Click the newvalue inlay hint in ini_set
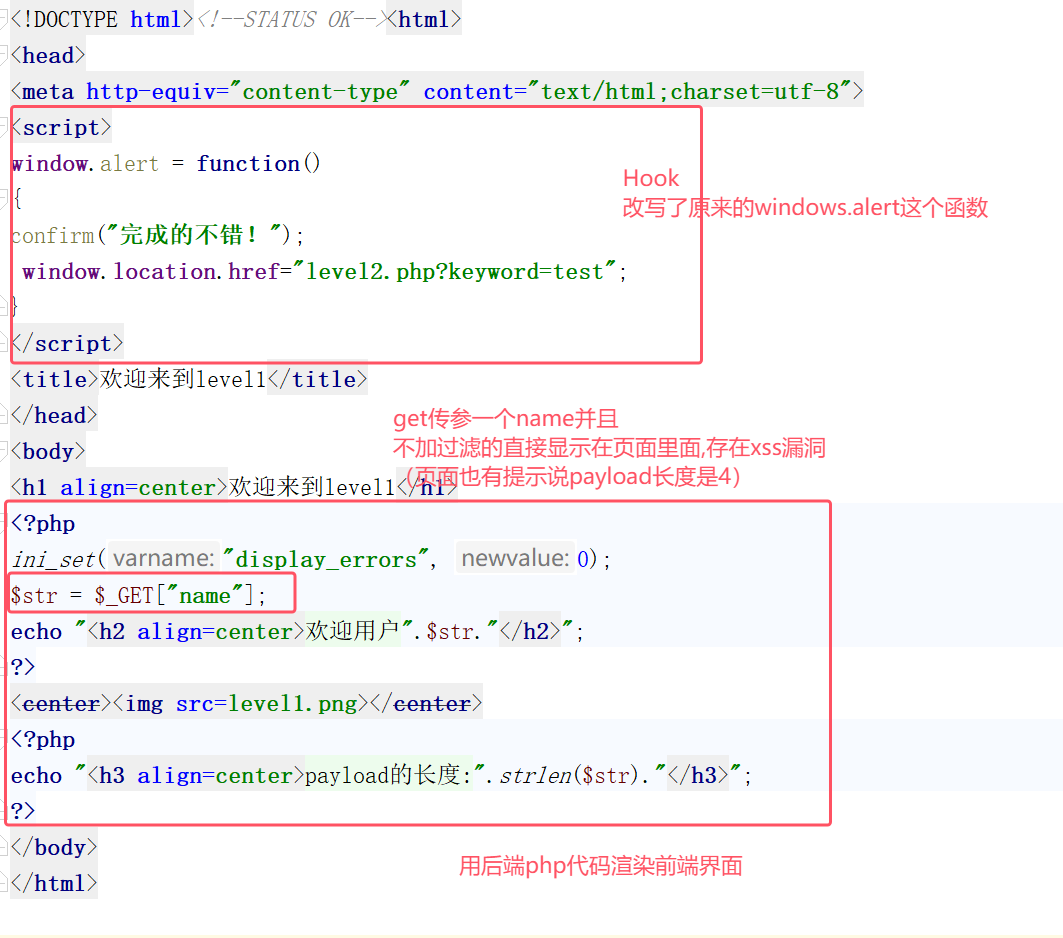 514,559
